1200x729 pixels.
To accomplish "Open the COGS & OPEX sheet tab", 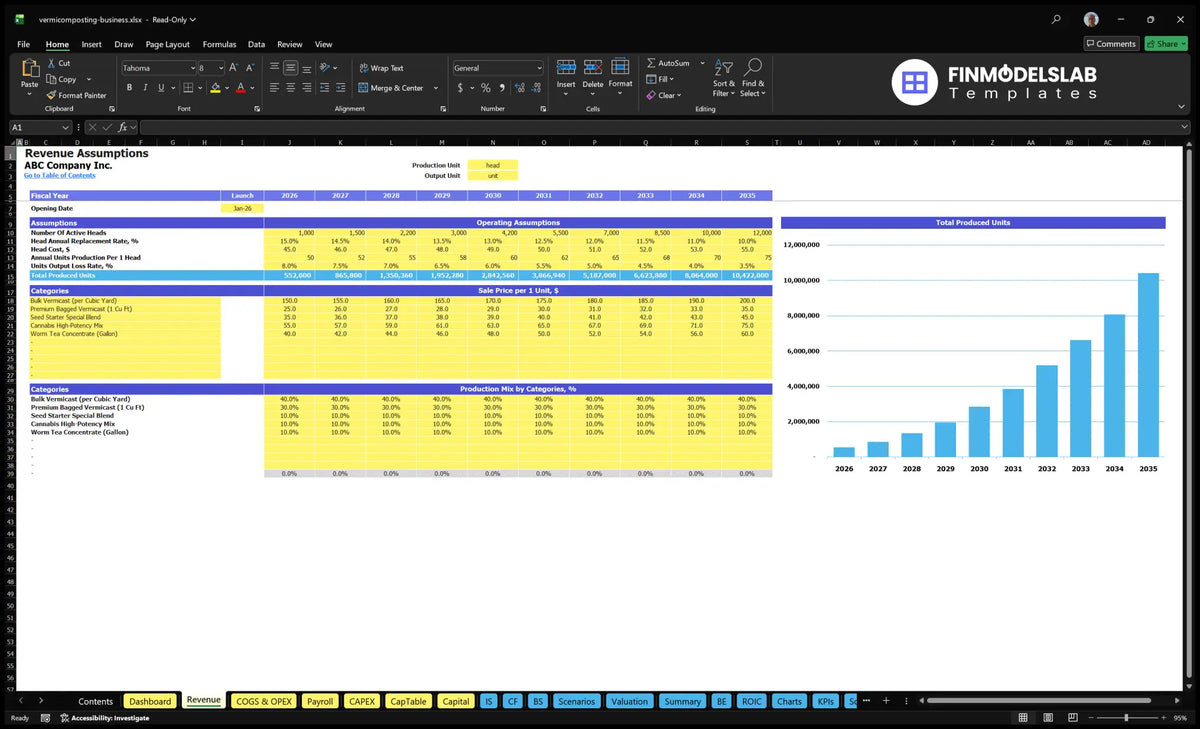I will point(263,701).
